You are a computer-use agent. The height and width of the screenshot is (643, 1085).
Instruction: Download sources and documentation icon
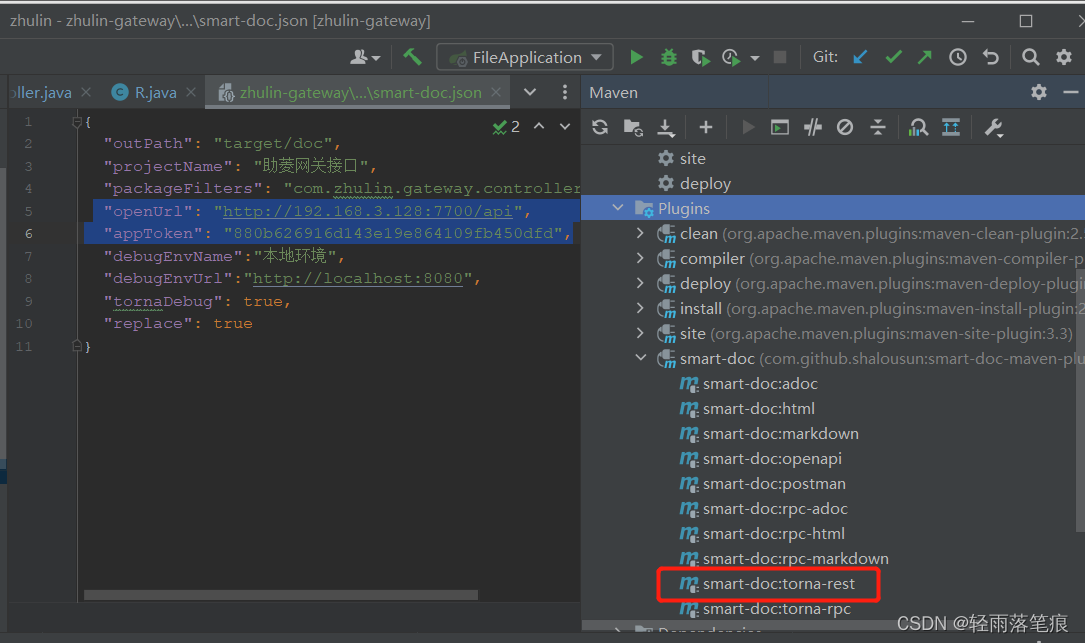pos(666,127)
